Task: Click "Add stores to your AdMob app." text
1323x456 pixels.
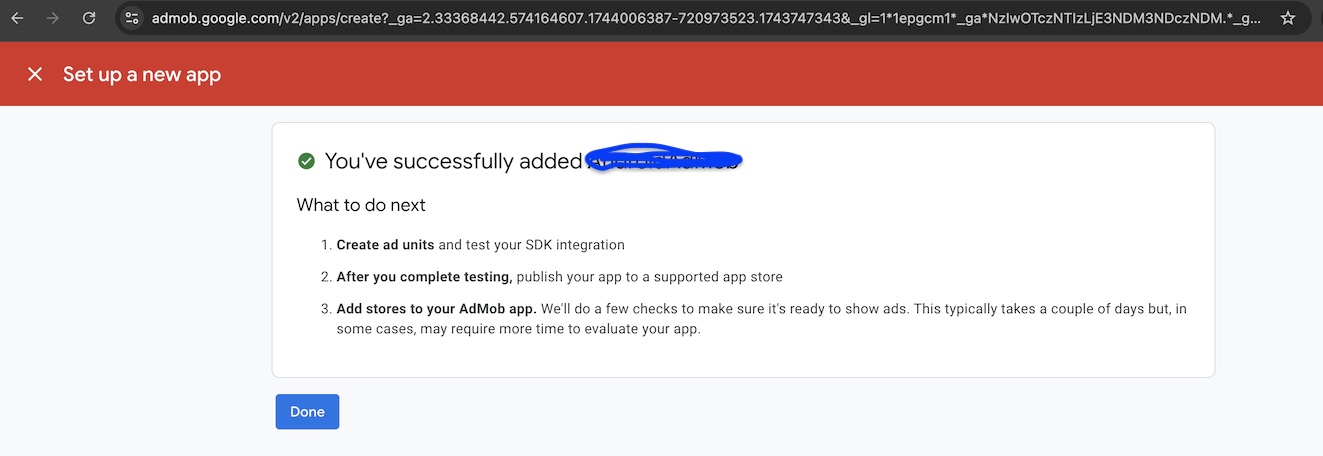Action: tap(436, 309)
